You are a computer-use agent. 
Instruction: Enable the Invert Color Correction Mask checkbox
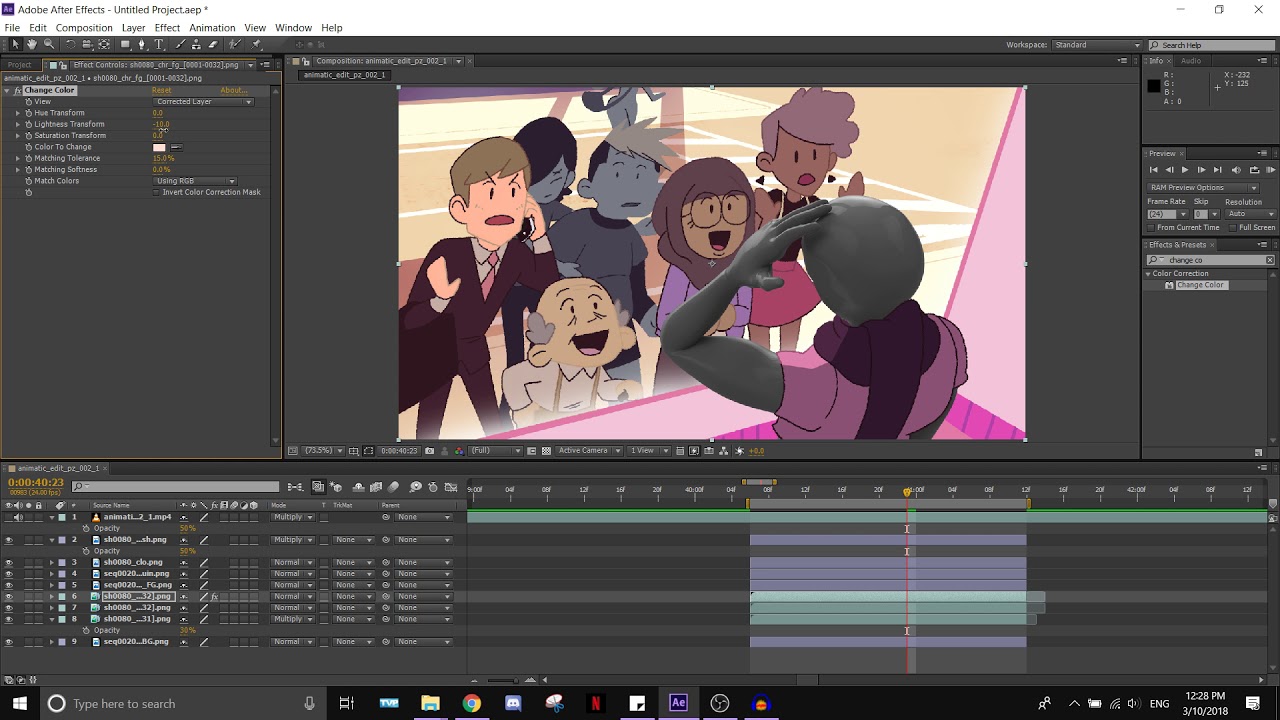(157, 192)
